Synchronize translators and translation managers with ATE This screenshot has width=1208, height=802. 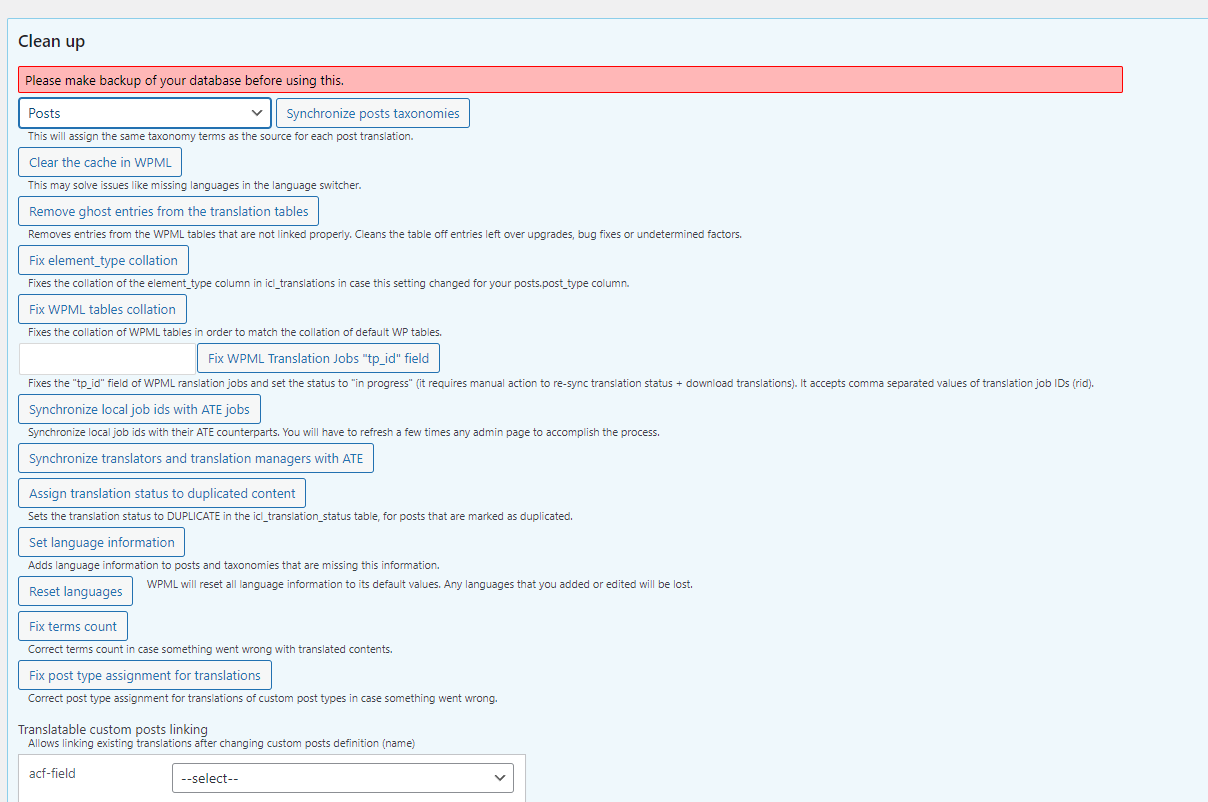(196, 458)
